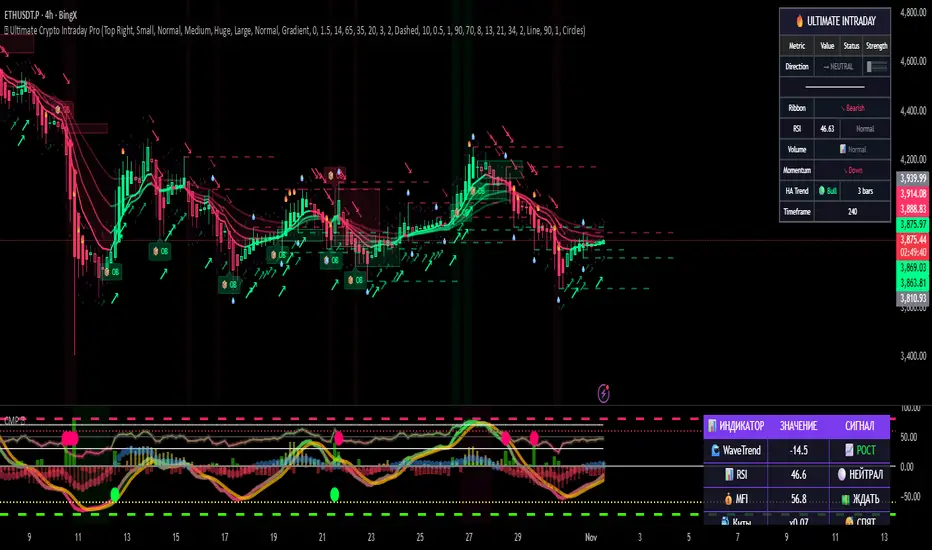
Task: Click the 3,875.44 current price label
Action: click(912, 240)
